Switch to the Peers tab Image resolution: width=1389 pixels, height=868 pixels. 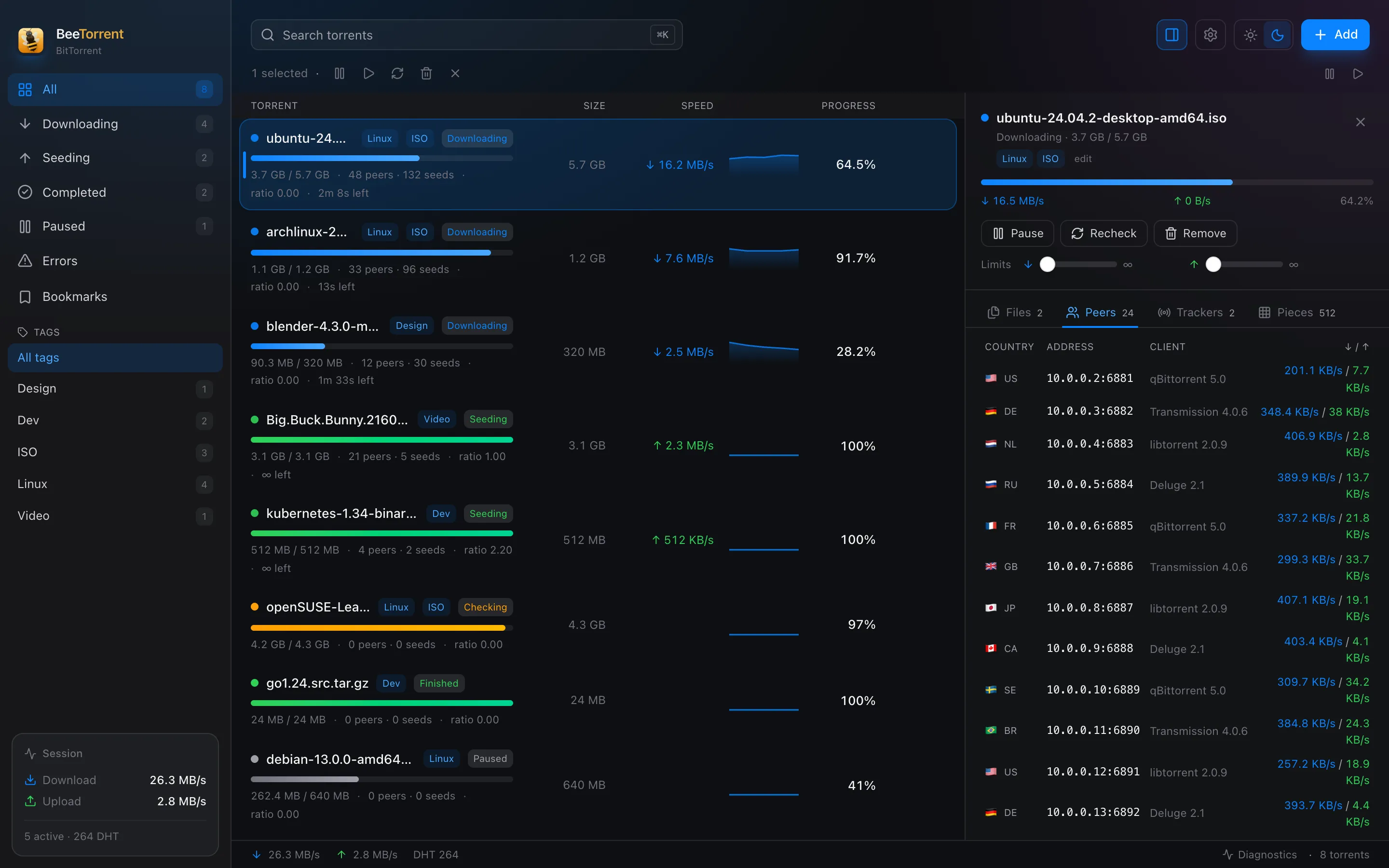click(1100, 312)
